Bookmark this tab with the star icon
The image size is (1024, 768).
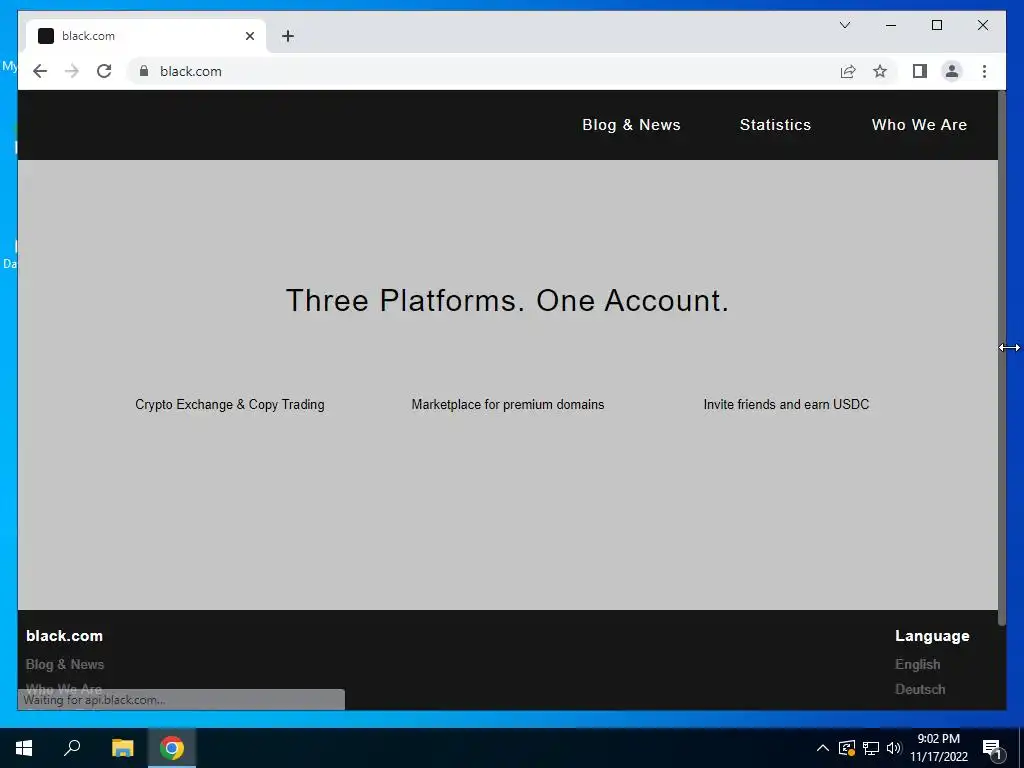[x=880, y=71]
